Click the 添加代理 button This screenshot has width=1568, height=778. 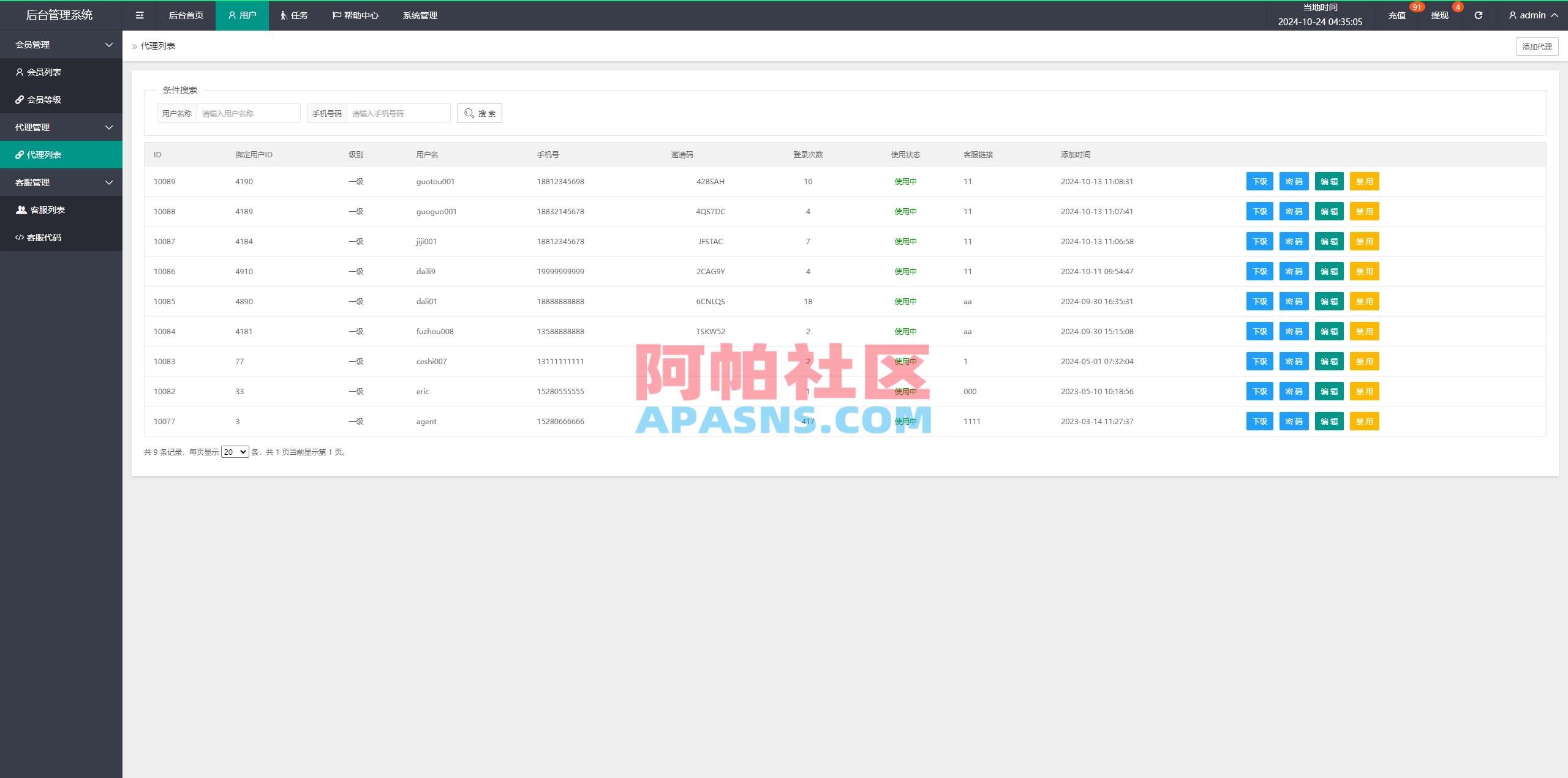(x=1537, y=46)
